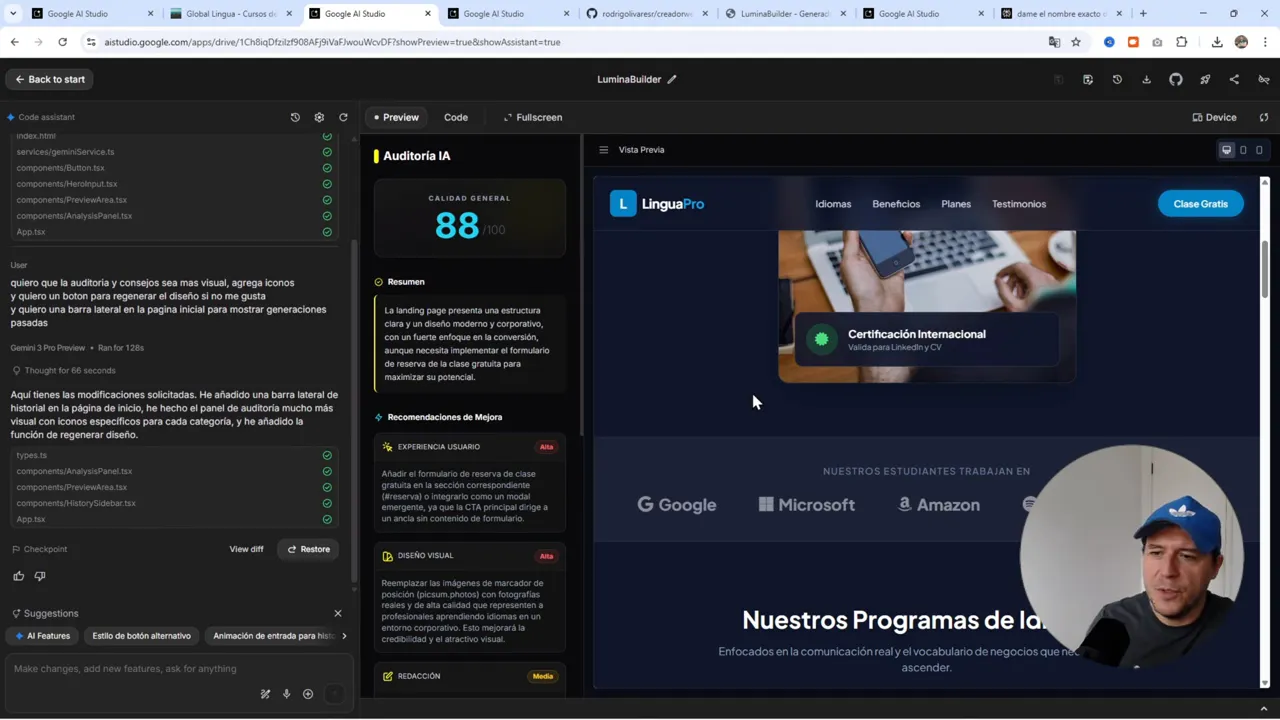The height and width of the screenshot is (720, 1280).
Task: Open the Share icon in the top toolbar
Action: [1234, 79]
